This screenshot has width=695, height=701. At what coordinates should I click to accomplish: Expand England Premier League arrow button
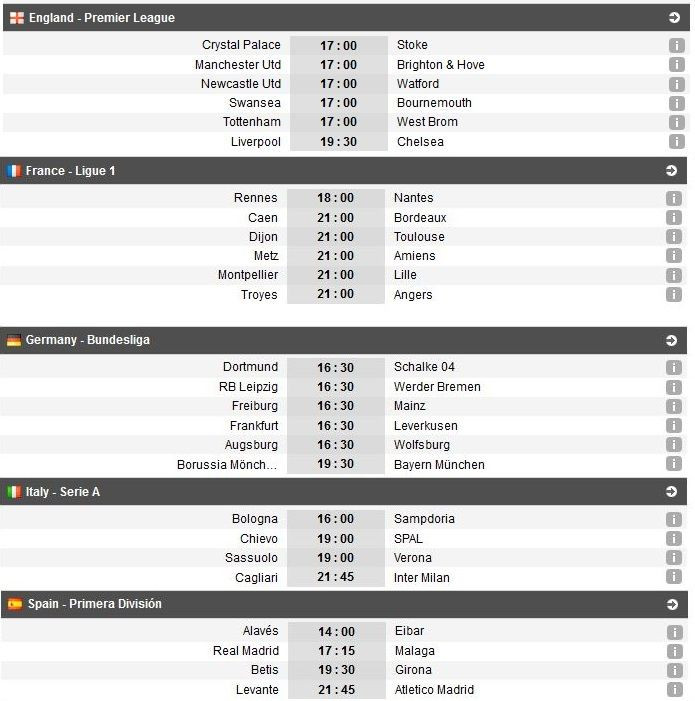[x=674, y=18]
